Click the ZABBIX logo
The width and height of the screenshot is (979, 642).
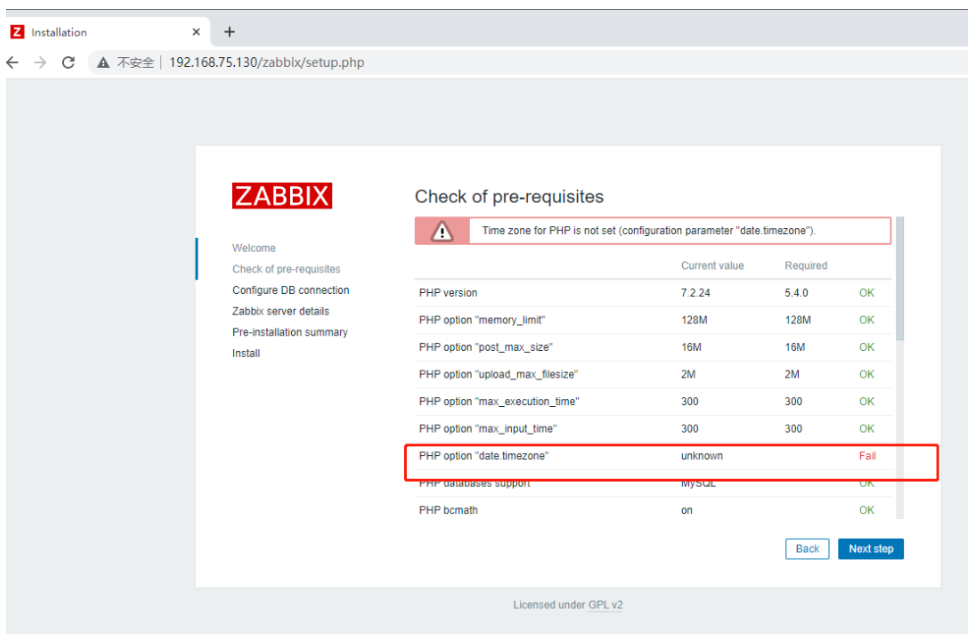coord(282,195)
